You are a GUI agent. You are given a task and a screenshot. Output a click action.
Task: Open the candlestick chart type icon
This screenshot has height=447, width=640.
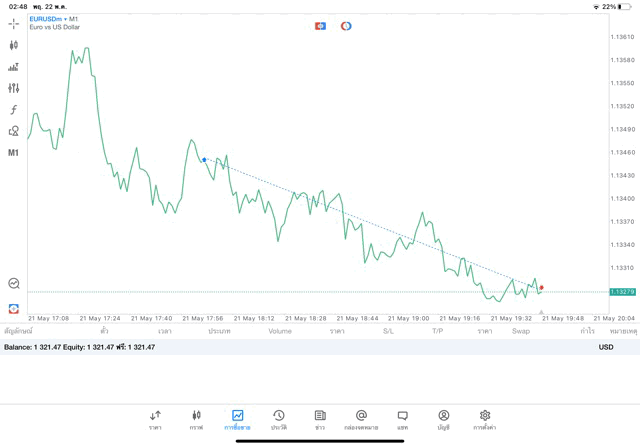click(14, 45)
